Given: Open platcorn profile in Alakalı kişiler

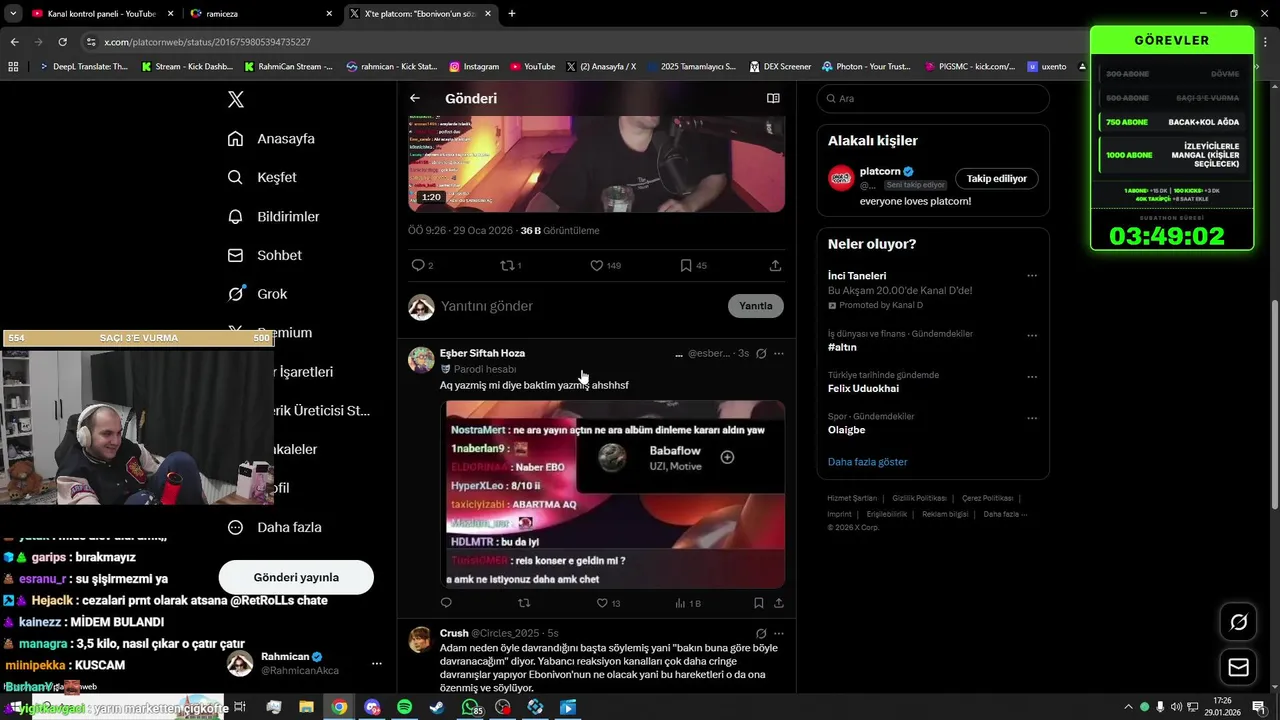Looking at the screenshot, I should [880, 171].
